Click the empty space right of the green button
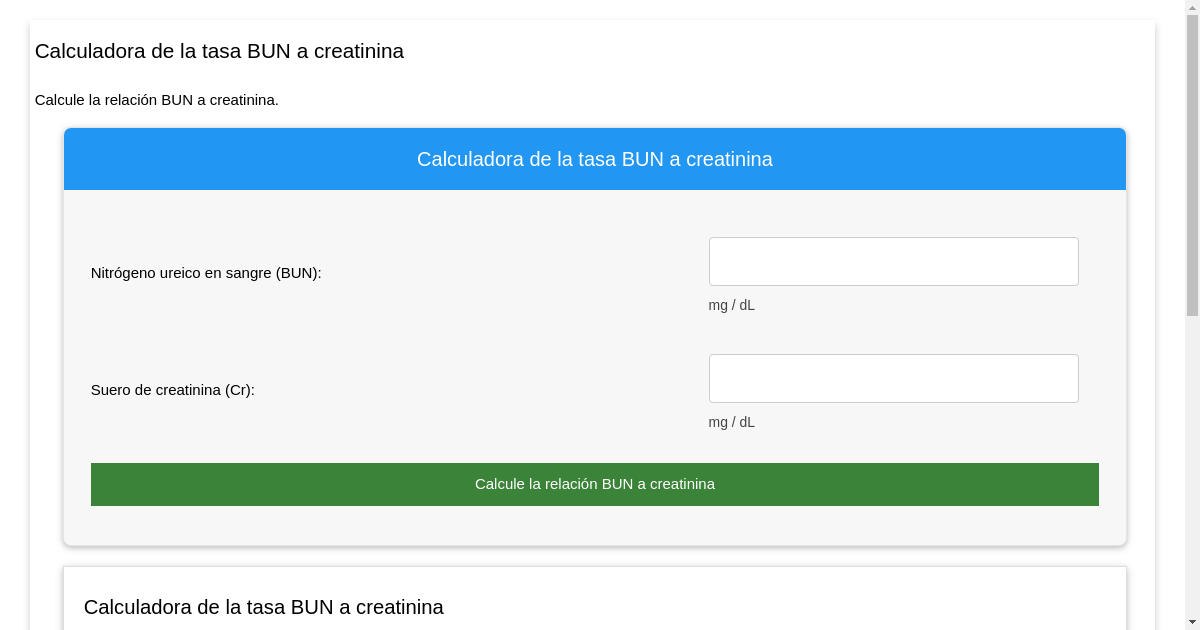1200x630 pixels. pos(1112,484)
